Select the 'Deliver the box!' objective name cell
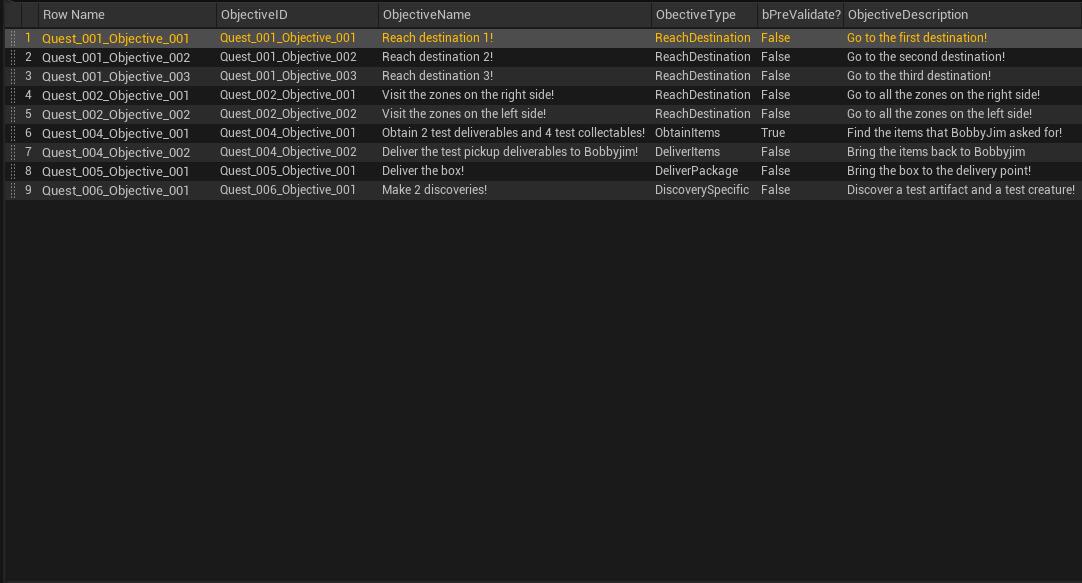The width and height of the screenshot is (1082, 583). 423,171
